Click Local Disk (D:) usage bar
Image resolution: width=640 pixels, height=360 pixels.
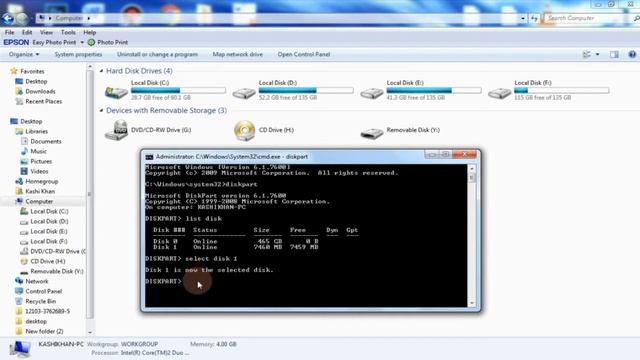tap(306, 90)
